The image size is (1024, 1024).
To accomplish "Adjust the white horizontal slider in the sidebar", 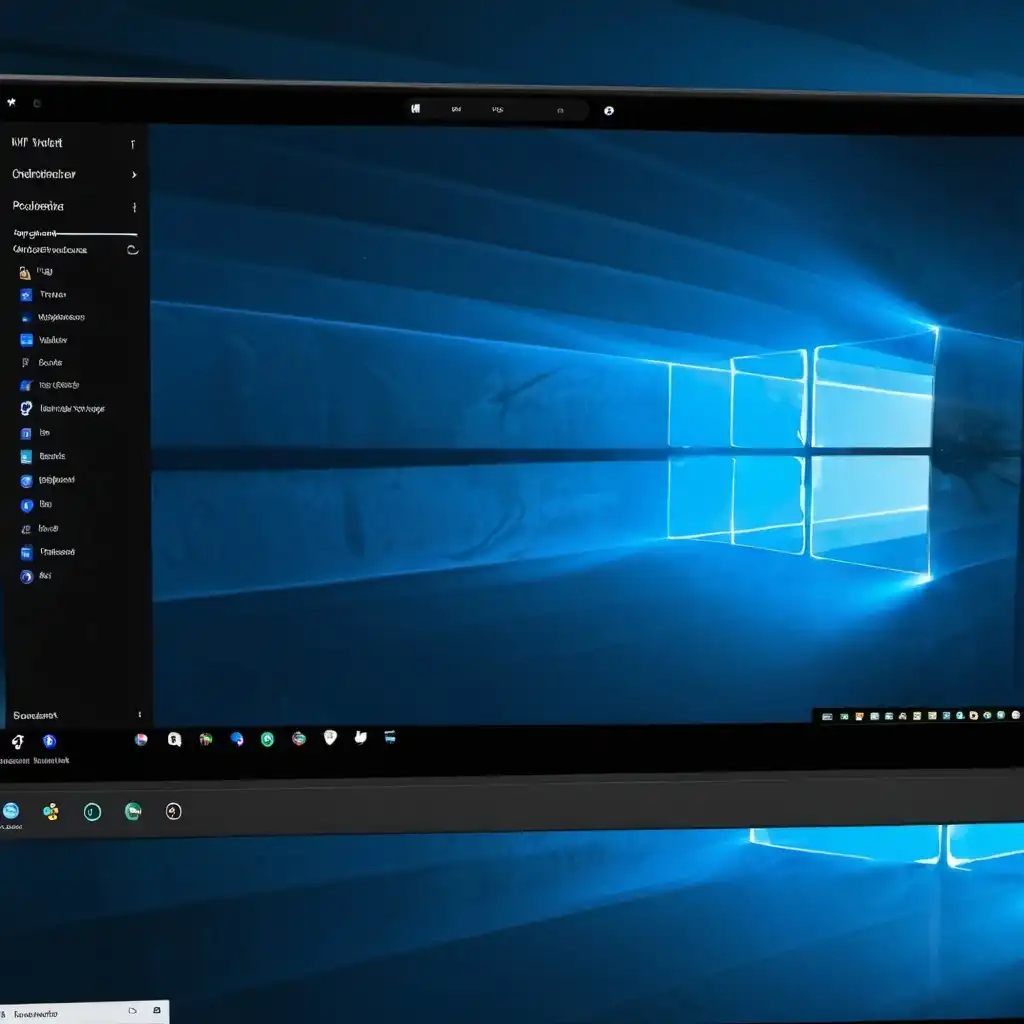I will click(96, 233).
